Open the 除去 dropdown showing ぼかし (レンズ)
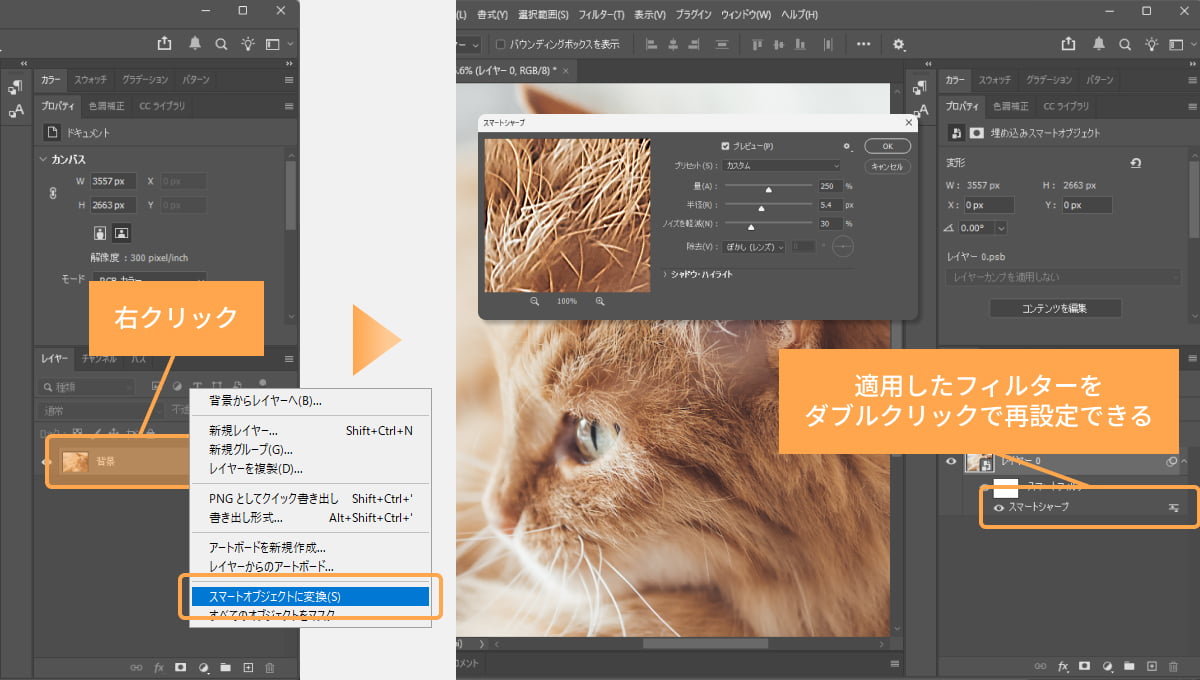 [754, 246]
